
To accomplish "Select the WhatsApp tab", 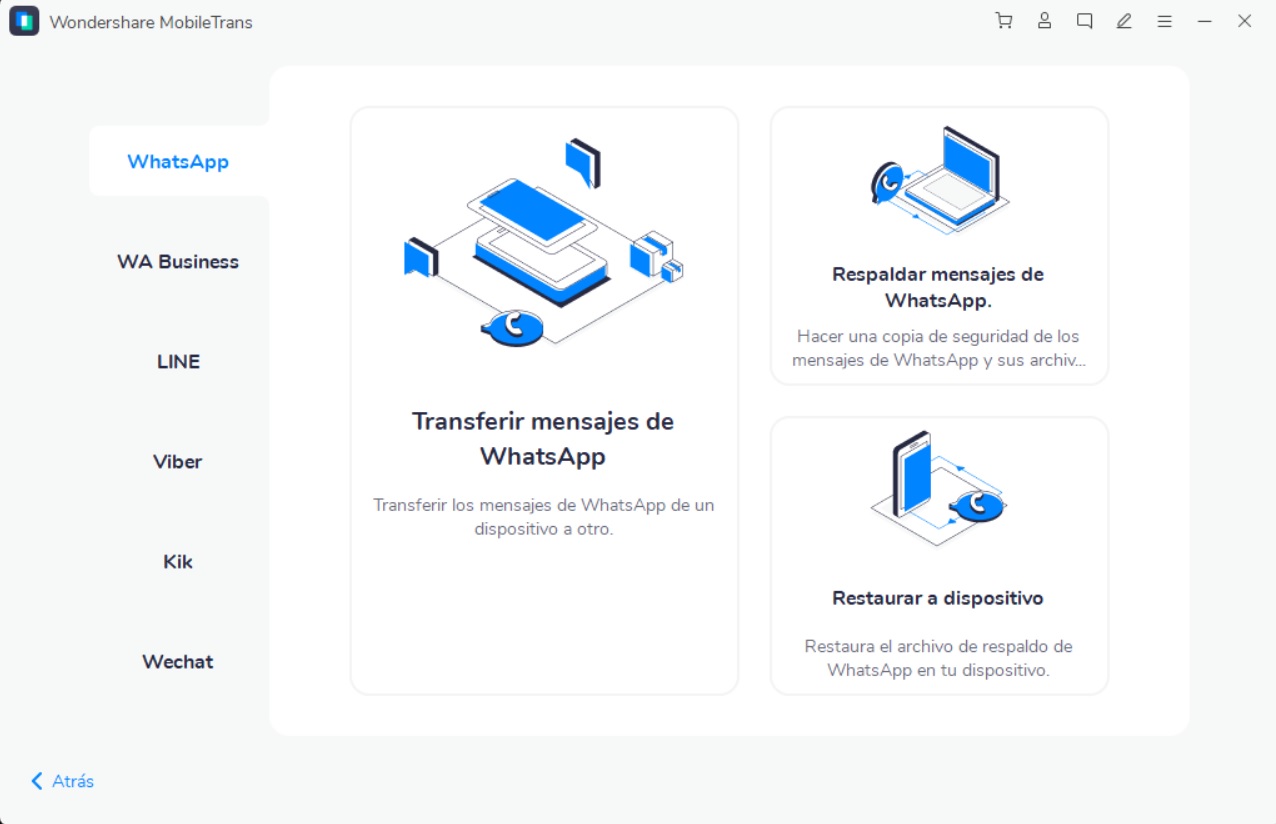I will (x=178, y=161).
